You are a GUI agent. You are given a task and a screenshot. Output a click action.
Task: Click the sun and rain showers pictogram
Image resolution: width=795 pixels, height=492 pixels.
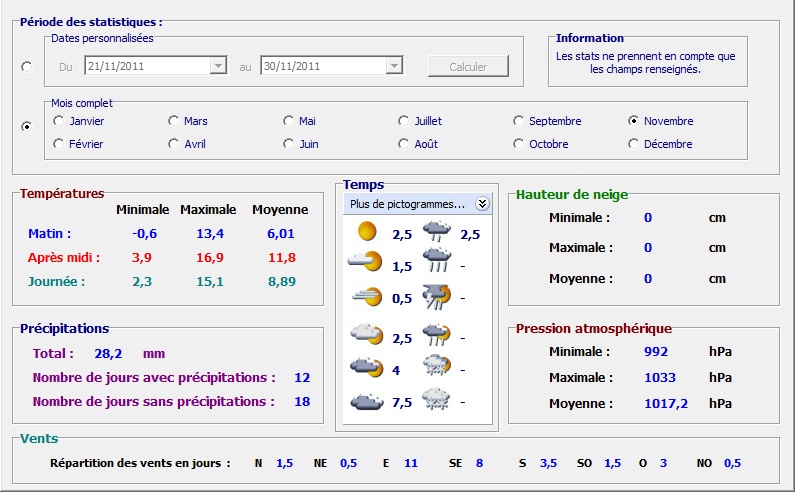click(x=437, y=335)
